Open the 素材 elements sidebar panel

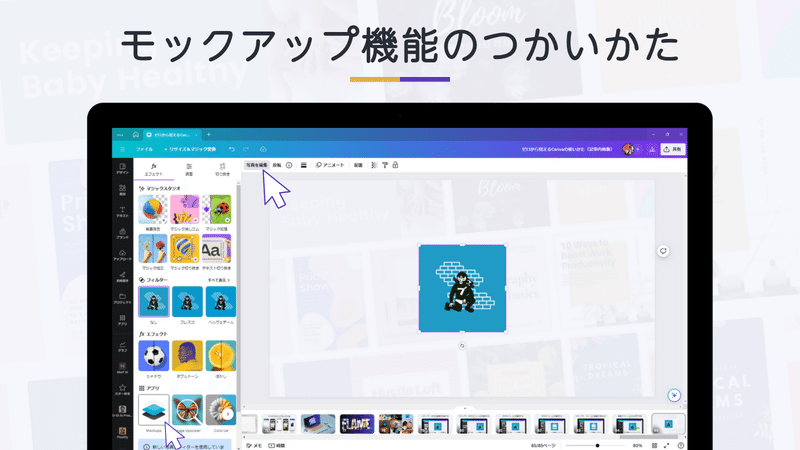click(122, 190)
